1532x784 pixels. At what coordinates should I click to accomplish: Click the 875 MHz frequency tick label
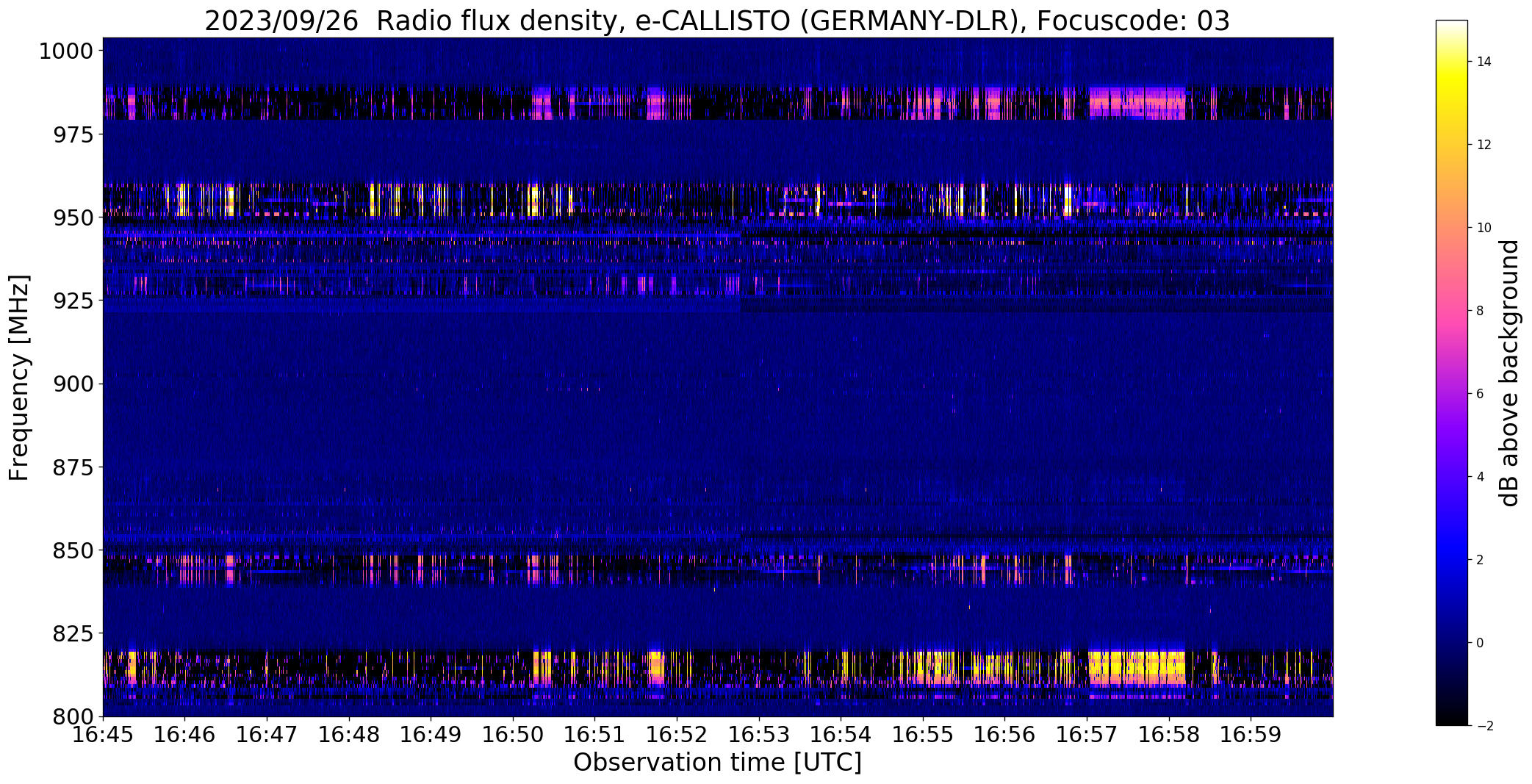click(73, 467)
